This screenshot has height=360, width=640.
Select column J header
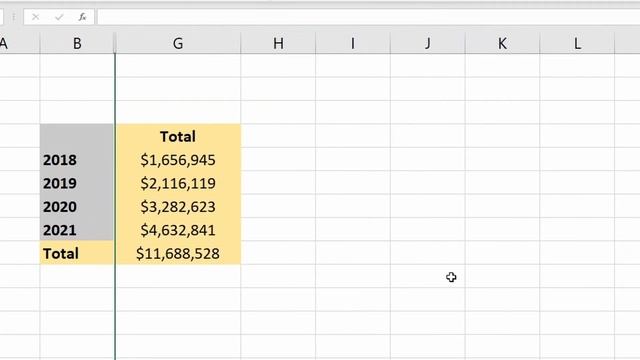click(427, 43)
